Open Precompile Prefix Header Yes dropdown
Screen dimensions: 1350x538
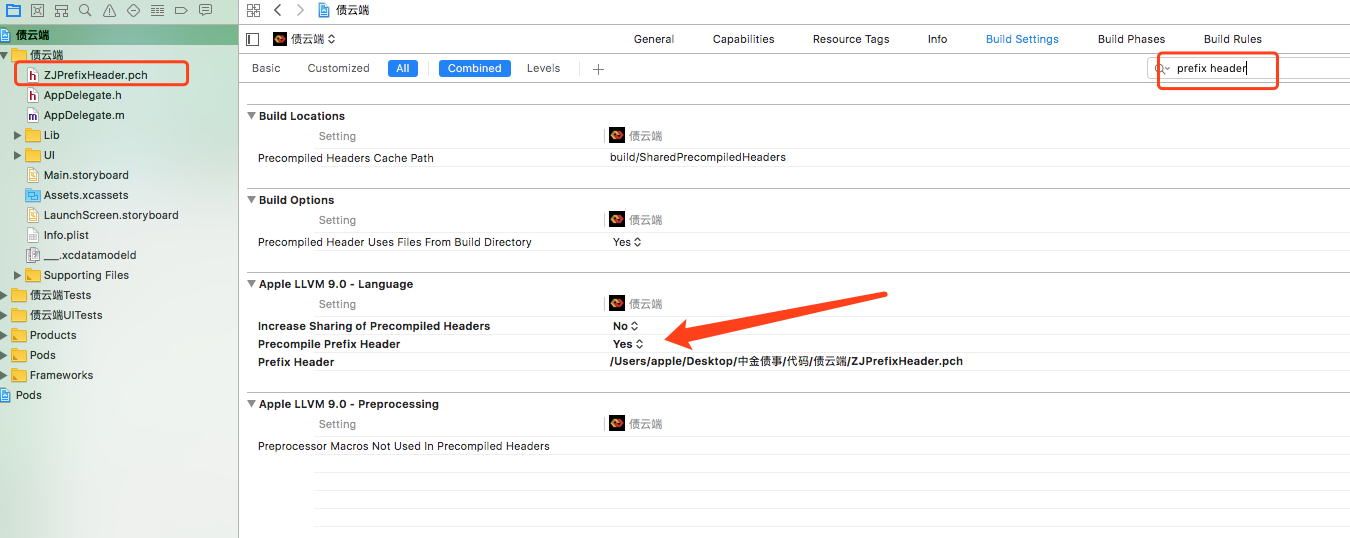[x=628, y=344]
